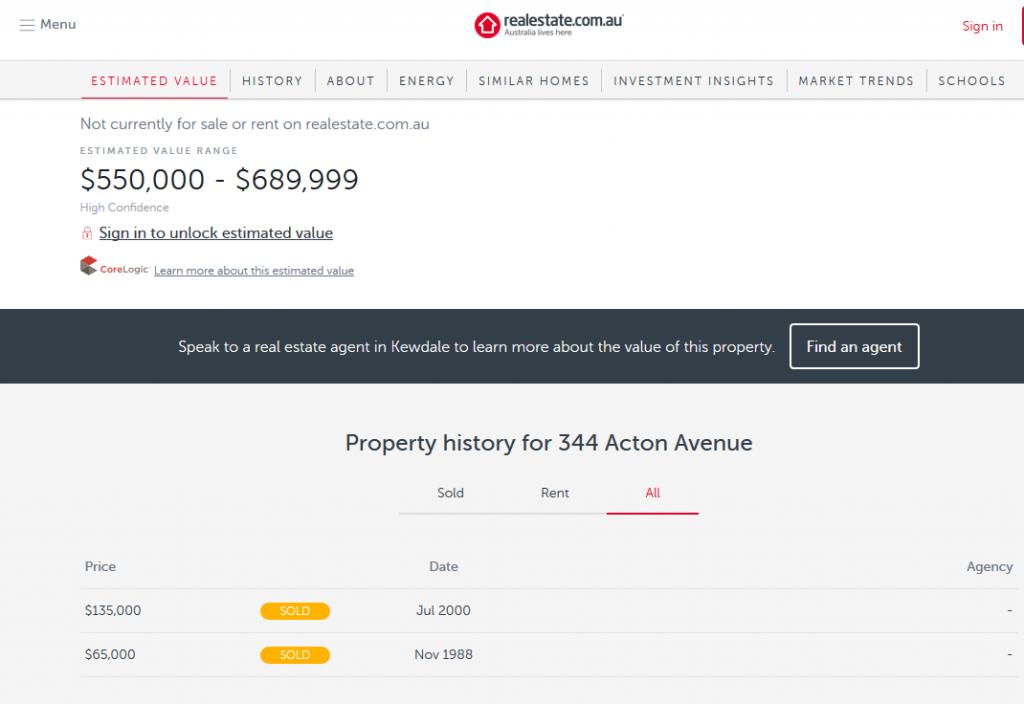
Task: Open the Energy tab
Action: [426, 81]
